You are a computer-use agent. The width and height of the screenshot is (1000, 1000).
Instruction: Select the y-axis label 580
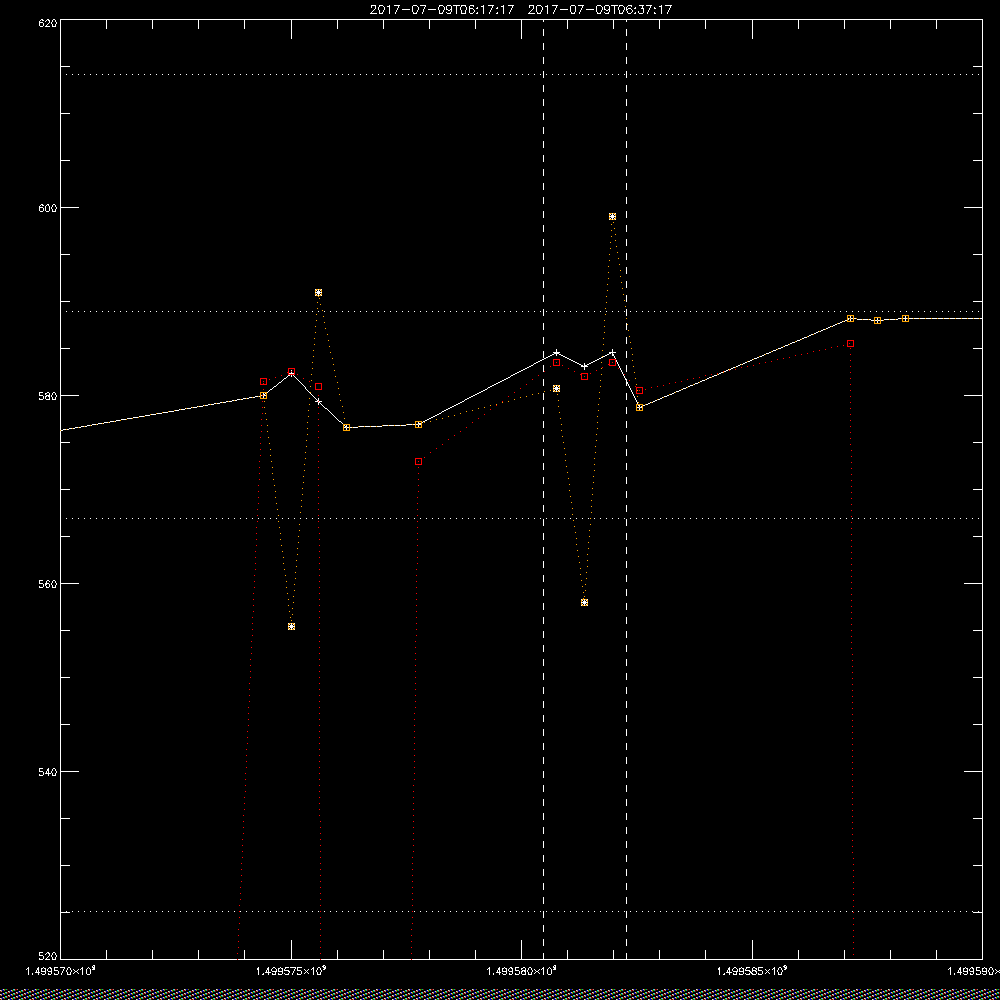pos(48,395)
